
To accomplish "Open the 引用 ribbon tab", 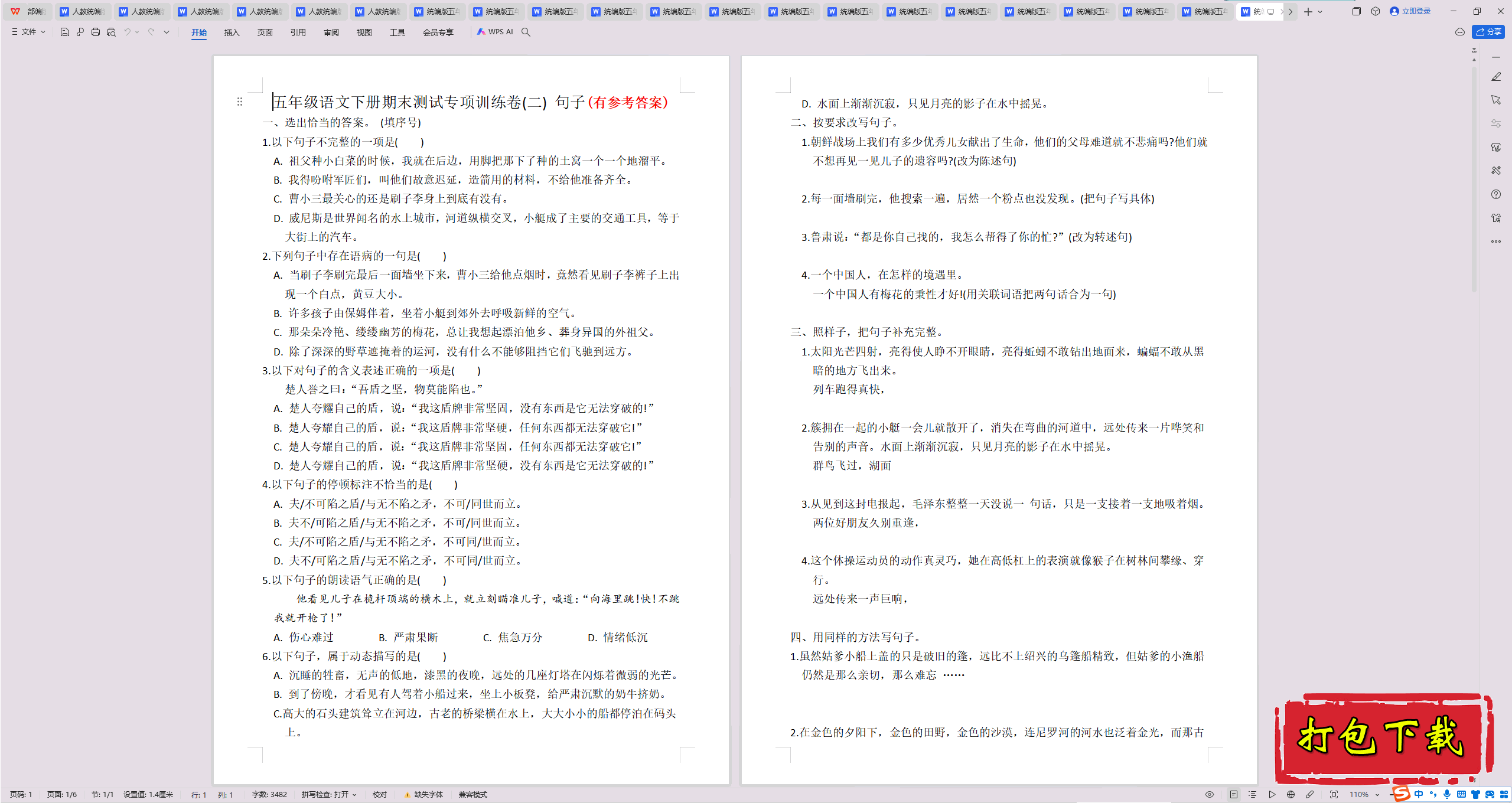I will coord(298,32).
